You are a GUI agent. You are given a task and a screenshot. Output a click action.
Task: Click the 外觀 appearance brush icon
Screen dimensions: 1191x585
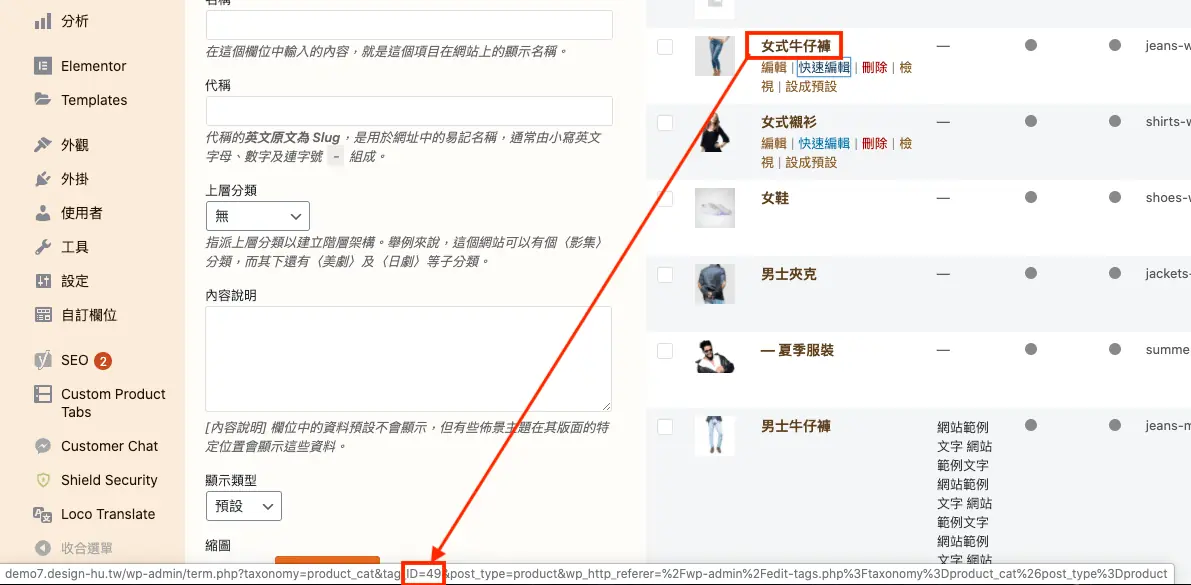coord(43,145)
